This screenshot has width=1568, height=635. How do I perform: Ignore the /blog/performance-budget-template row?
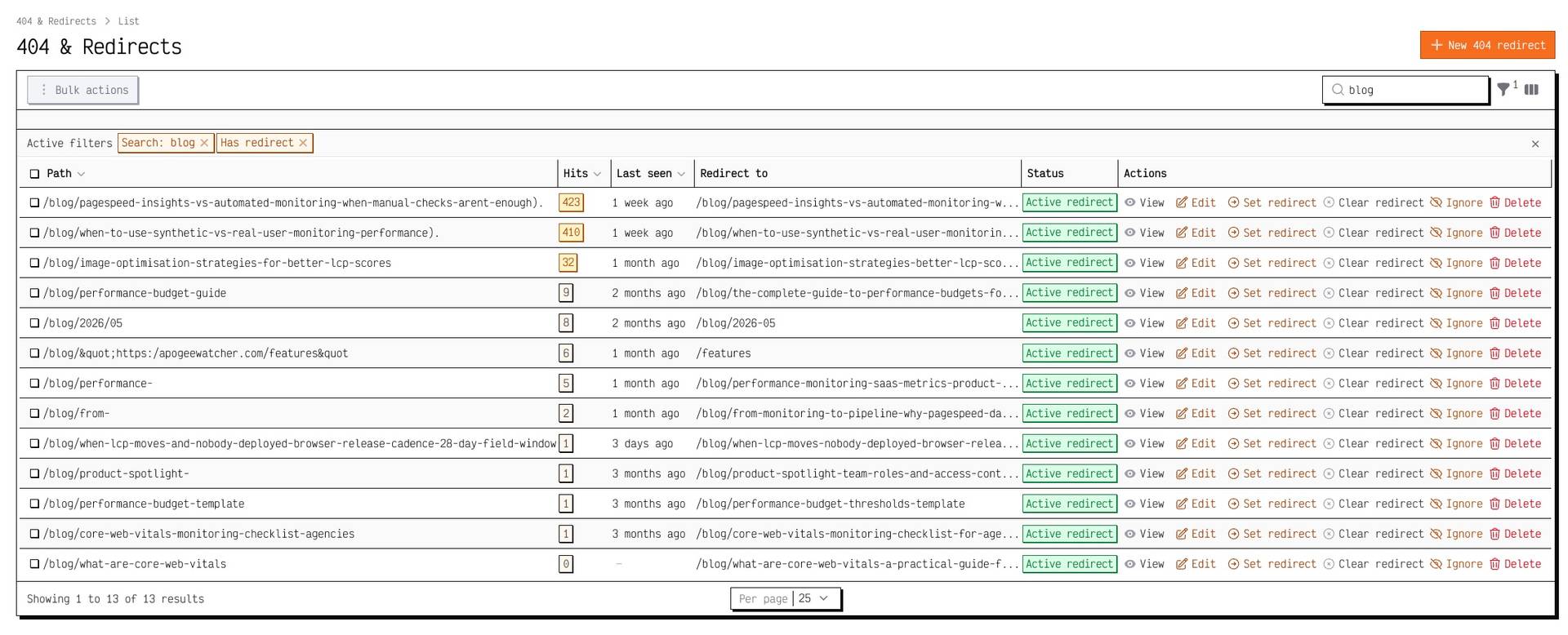[1456, 504]
